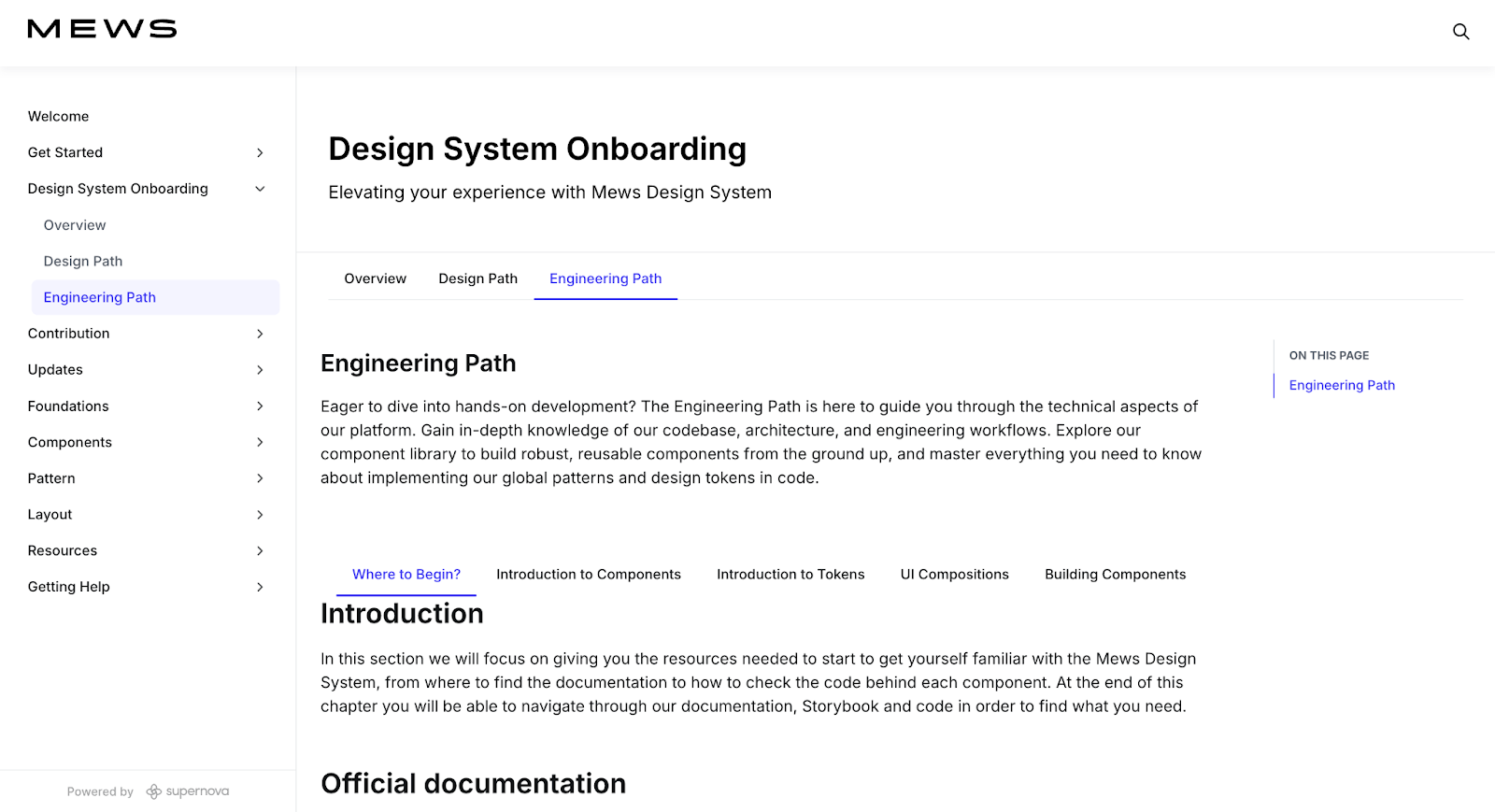
Task: Jump to Engineering Path in On This Page
Action: point(1342,385)
